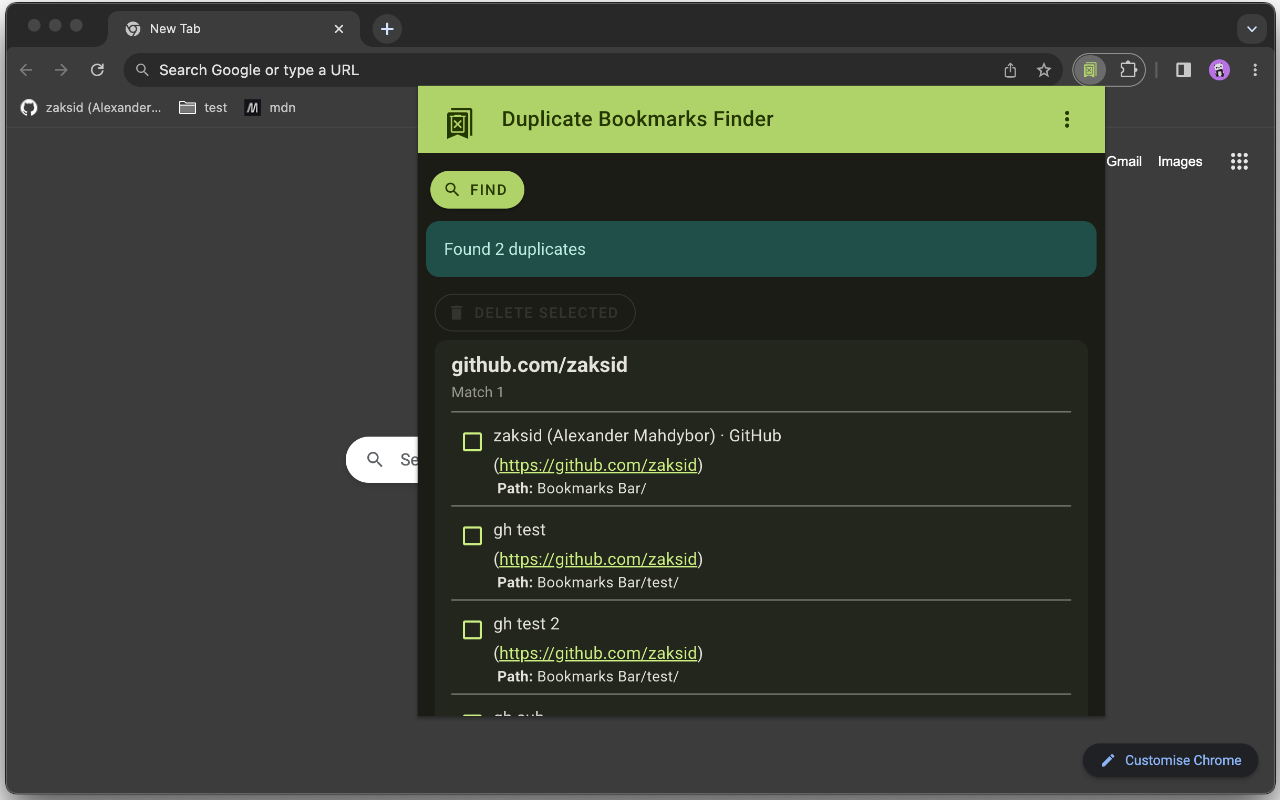Check the 'gh test 2' bookmark checkbox
Screen dimensions: 1280x800
472,630
